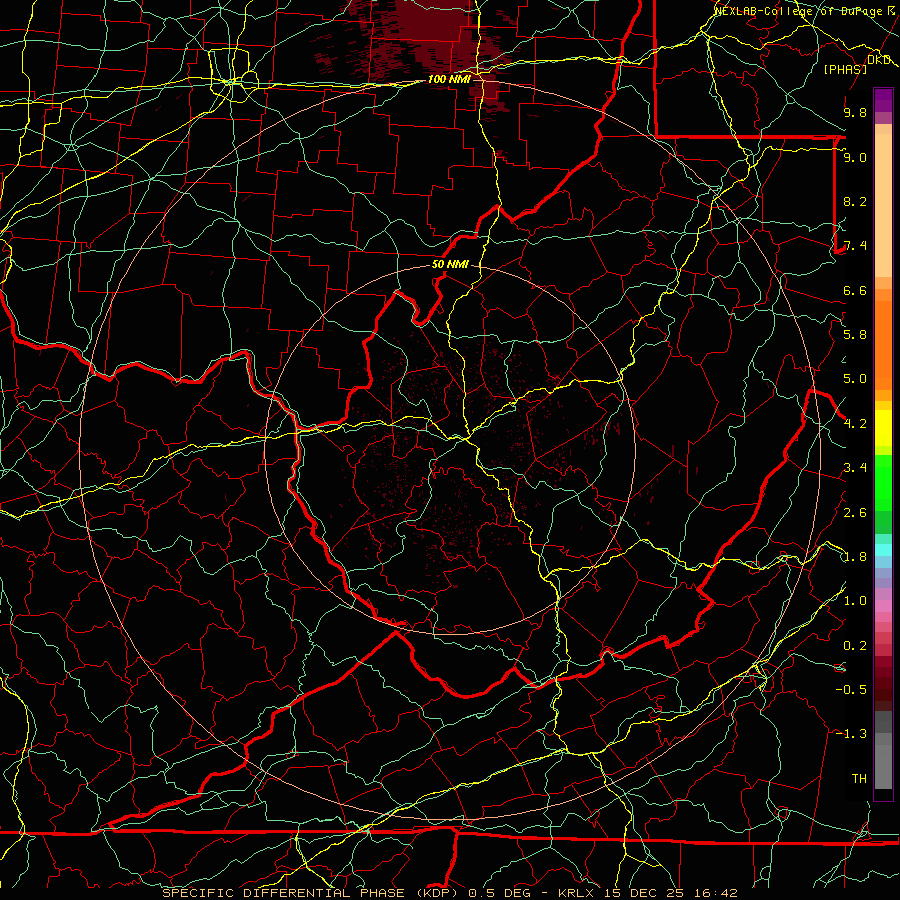Select the orange segment of color bar
Viewport: 900px width, 900px height.
pyautogui.click(x=883, y=346)
